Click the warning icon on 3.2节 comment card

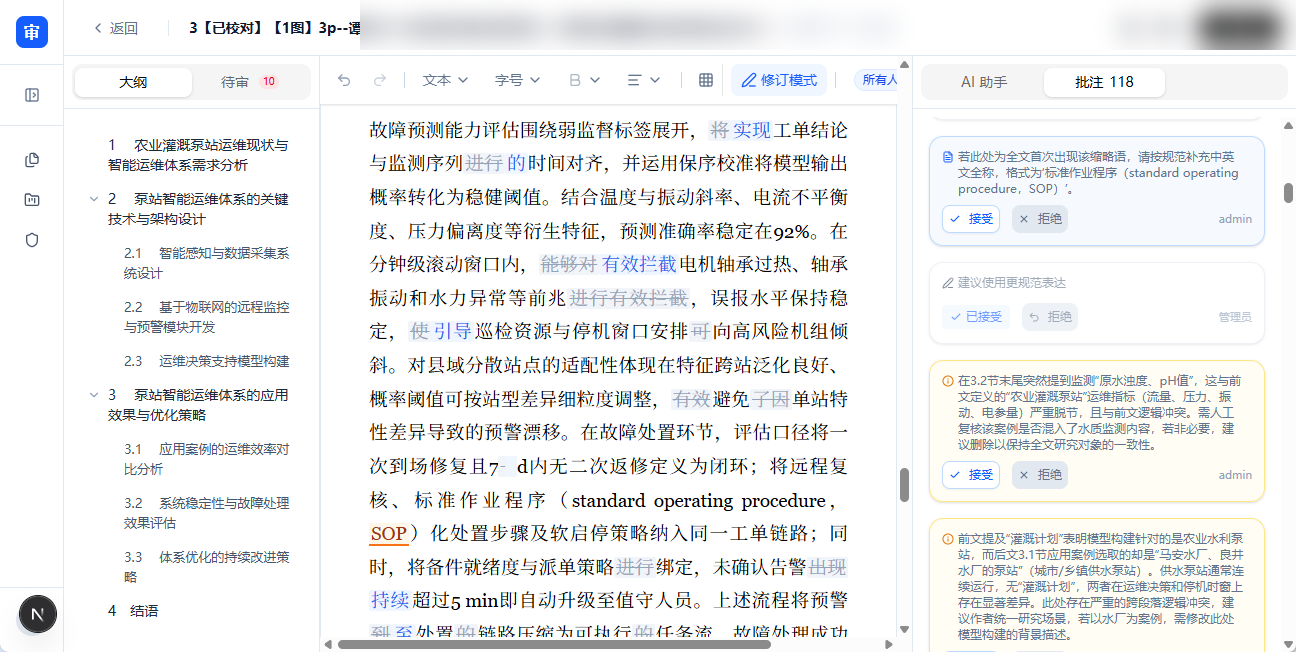click(x=948, y=381)
